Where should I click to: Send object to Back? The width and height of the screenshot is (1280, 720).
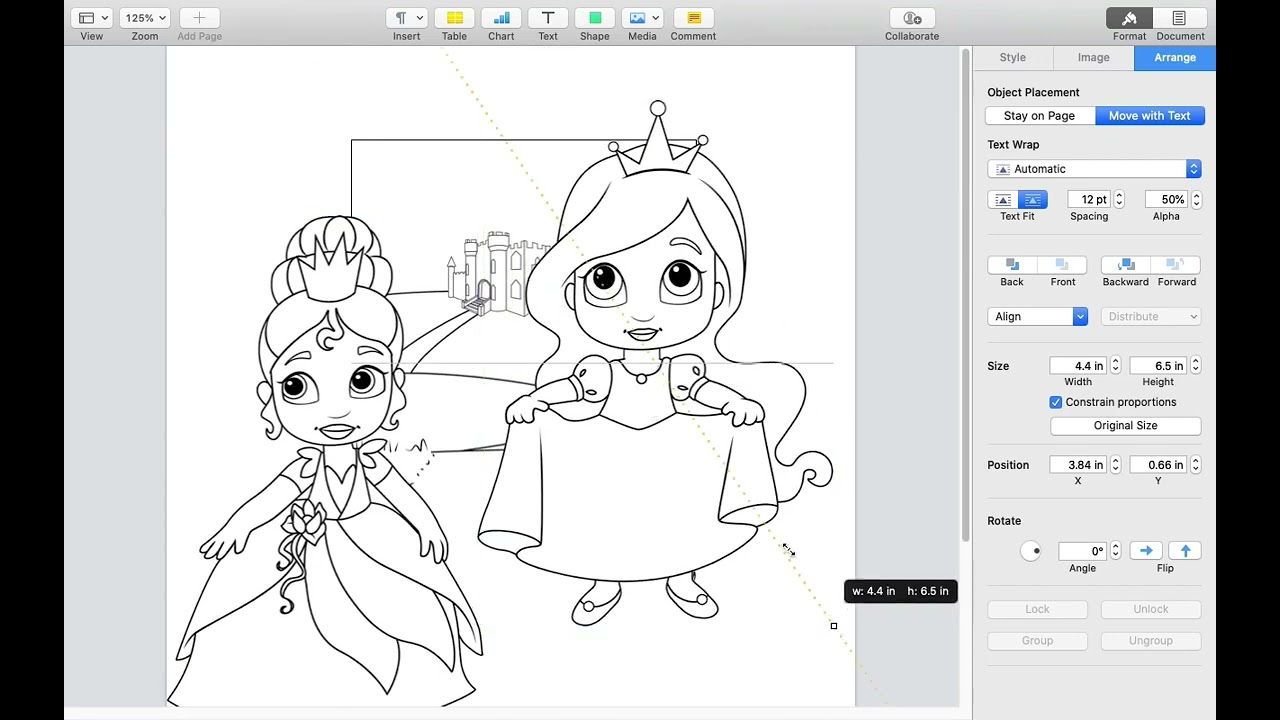[1012, 265]
